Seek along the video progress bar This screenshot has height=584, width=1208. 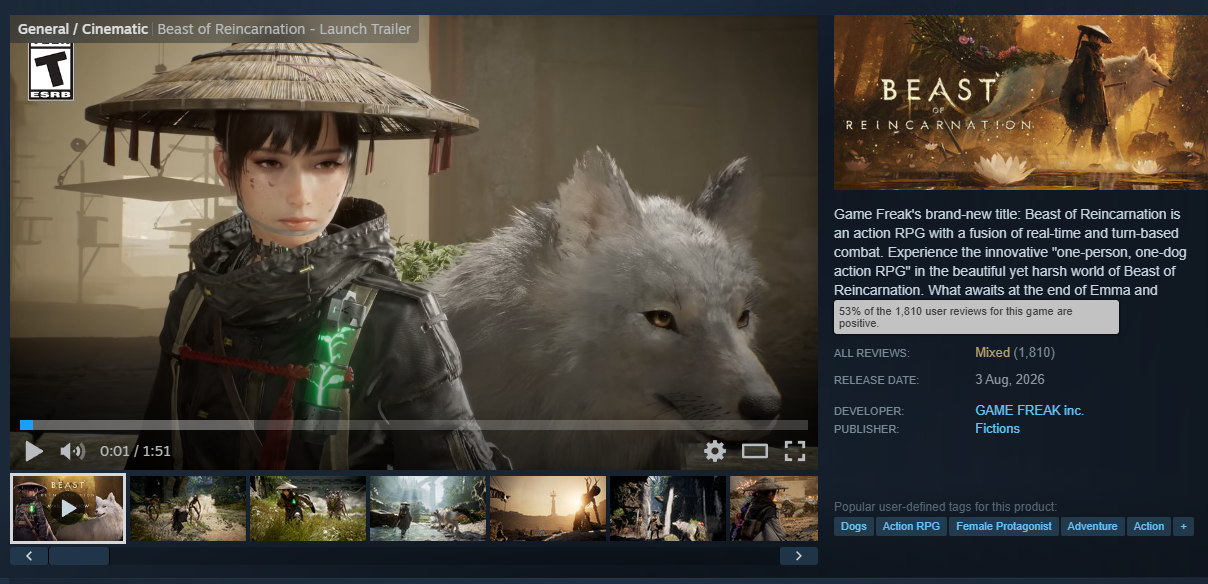(414, 425)
